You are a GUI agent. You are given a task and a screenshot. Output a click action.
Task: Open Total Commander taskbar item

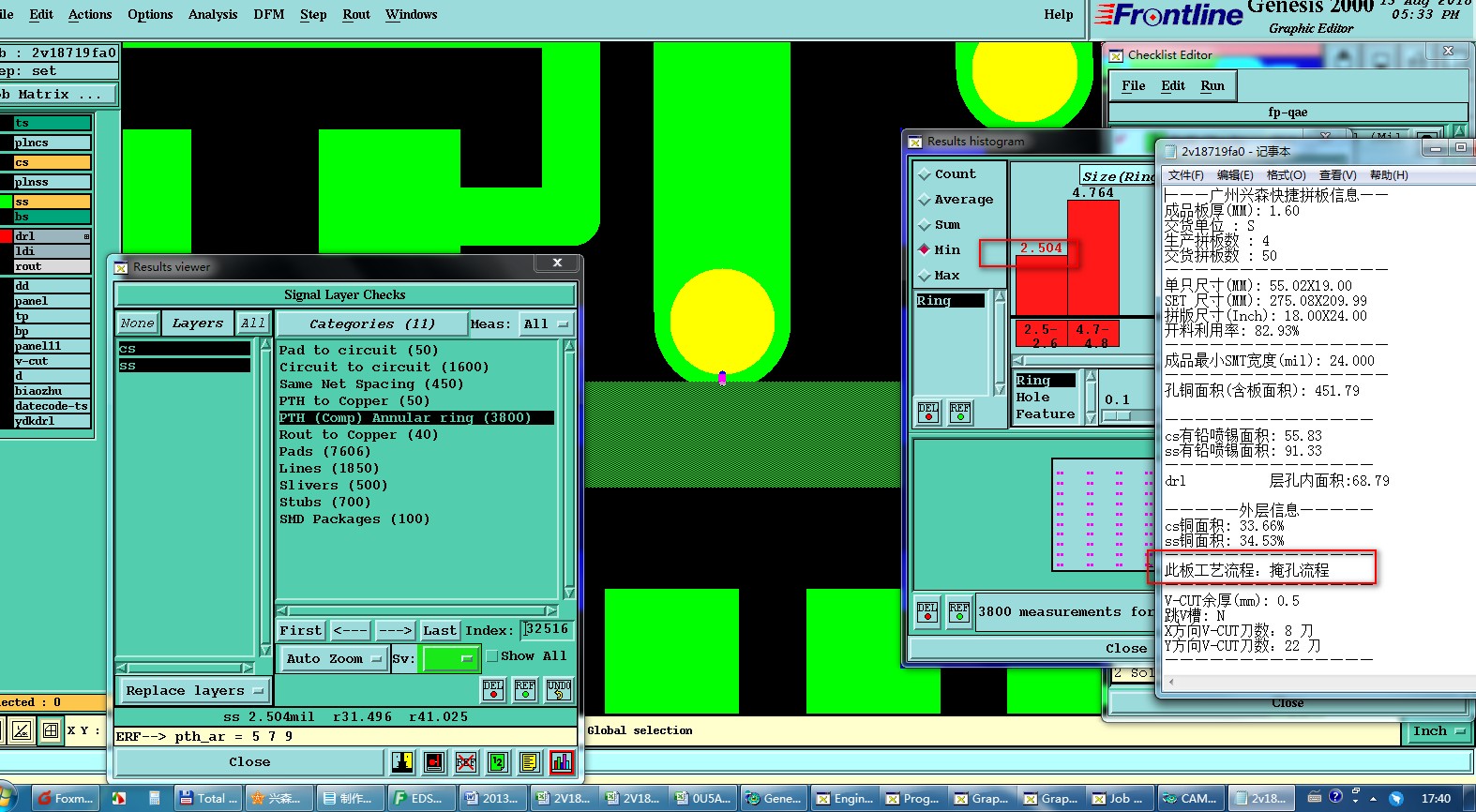208,799
